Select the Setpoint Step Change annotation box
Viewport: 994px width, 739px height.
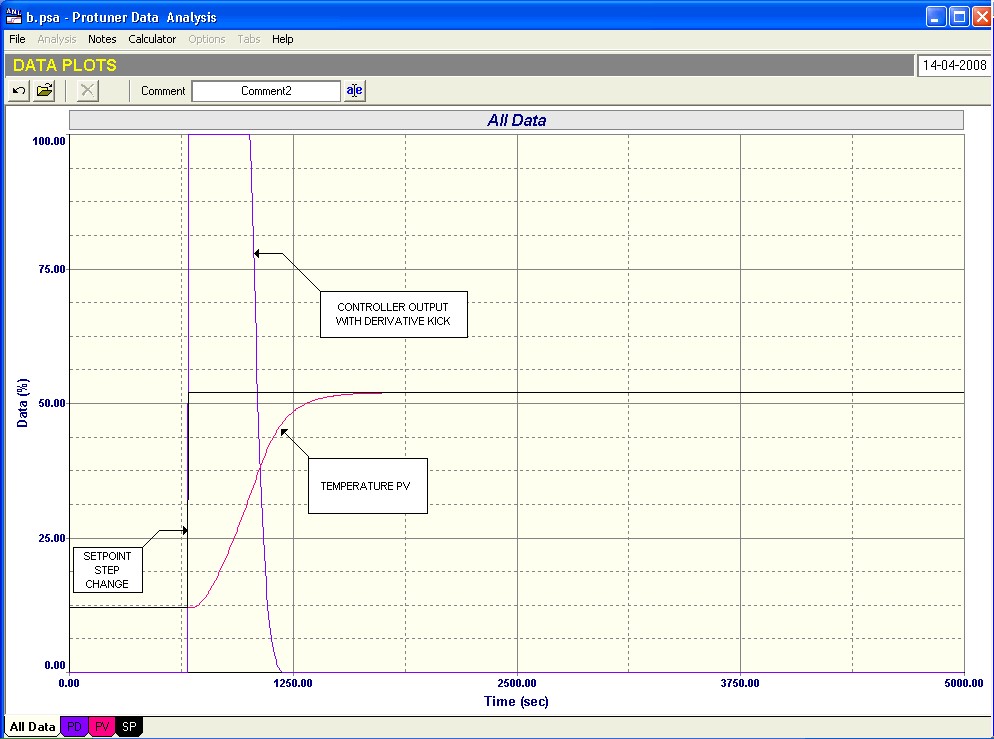click(107, 570)
